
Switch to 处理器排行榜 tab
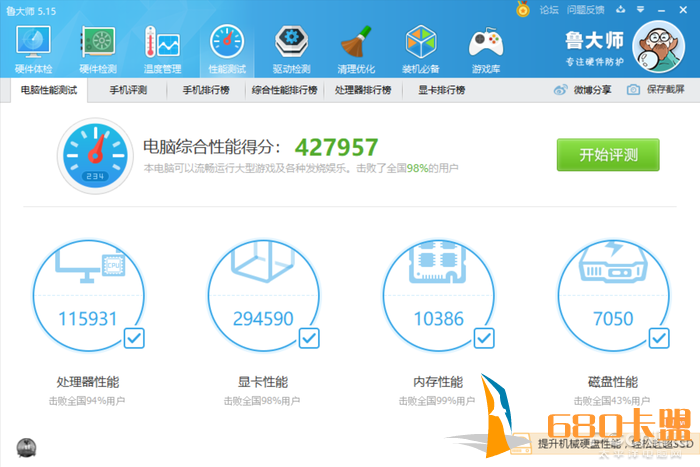pyautogui.click(x=363, y=90)
